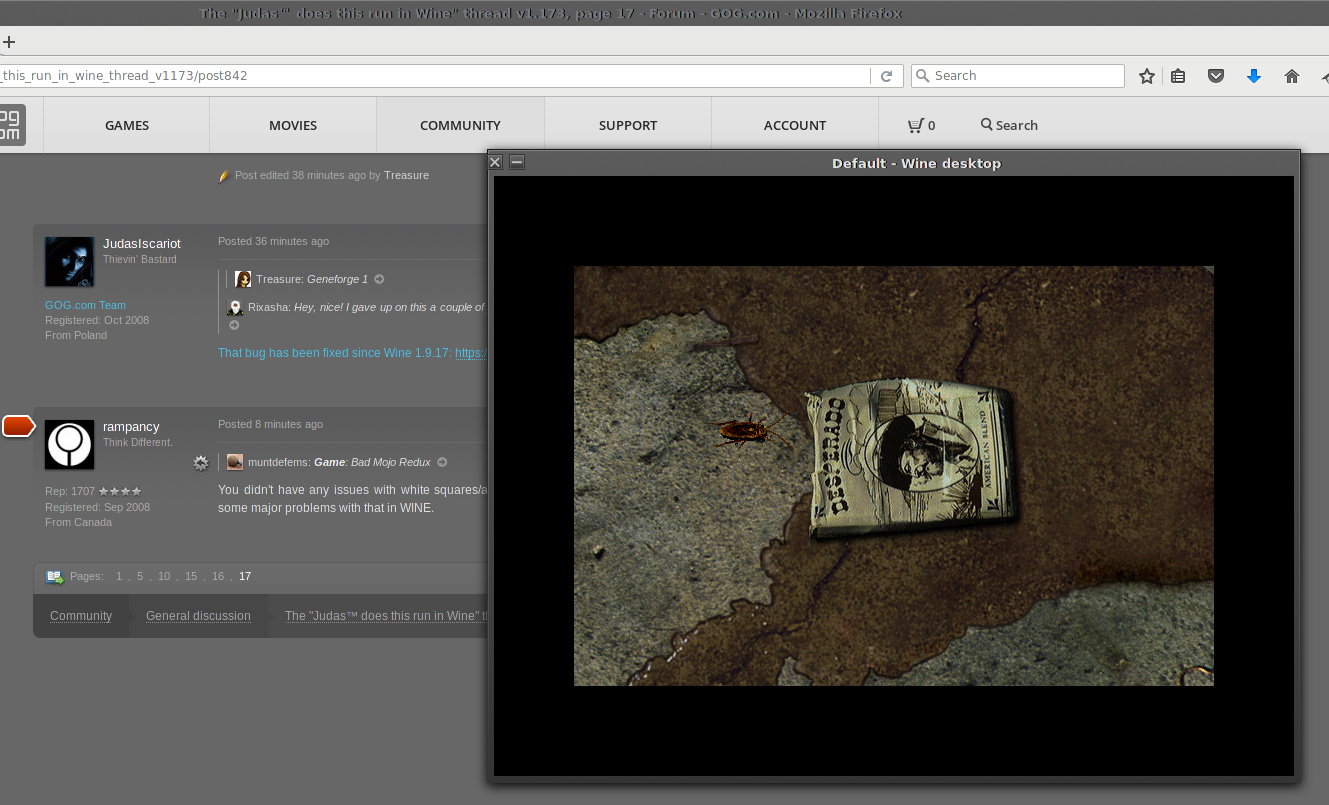This screenshot has height=805, width=1329.
Task: Open Firefox downloads blue arrow
Action: click(1254, 76)
